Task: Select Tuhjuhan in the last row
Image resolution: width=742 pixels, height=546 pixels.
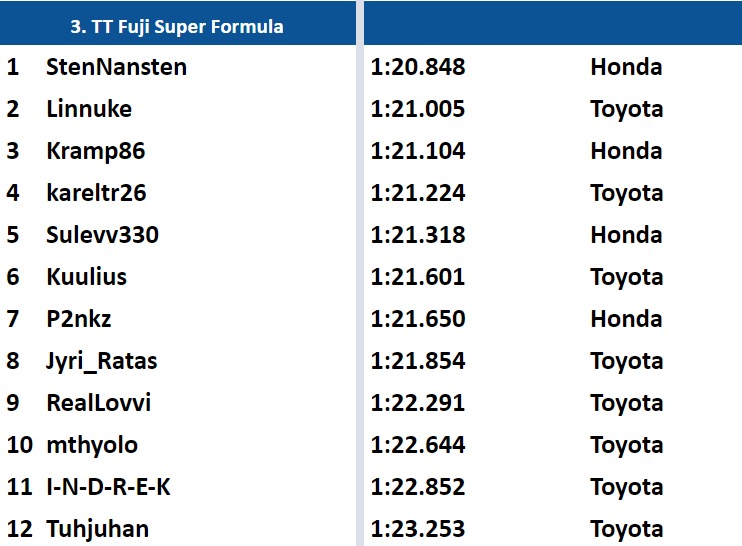Action: pos(95,529)
